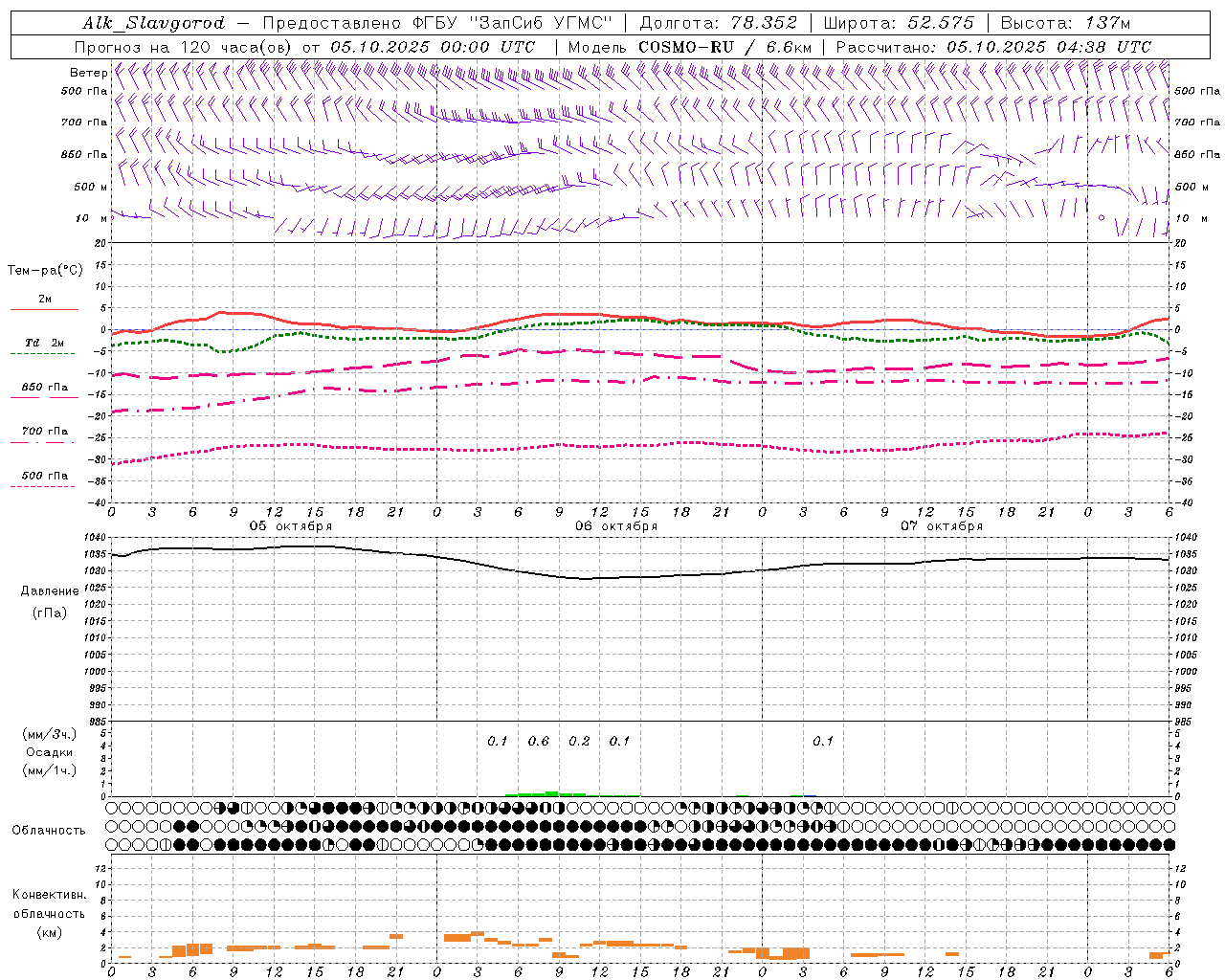
Task: Click the '05 октября' date label
Action: coord(291,526)
